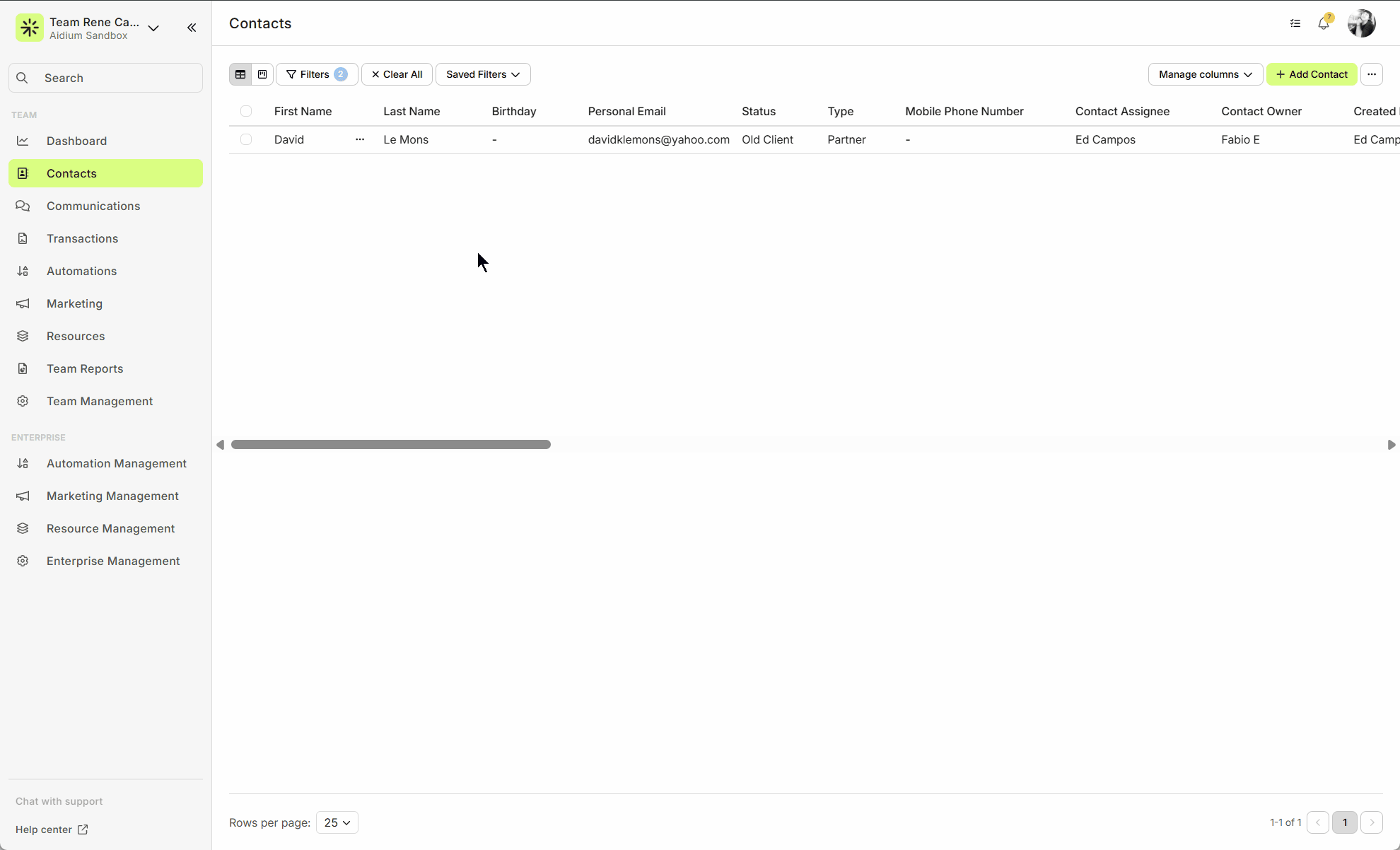Switch to card view layout icon
1400x850 pixels.
262,74
